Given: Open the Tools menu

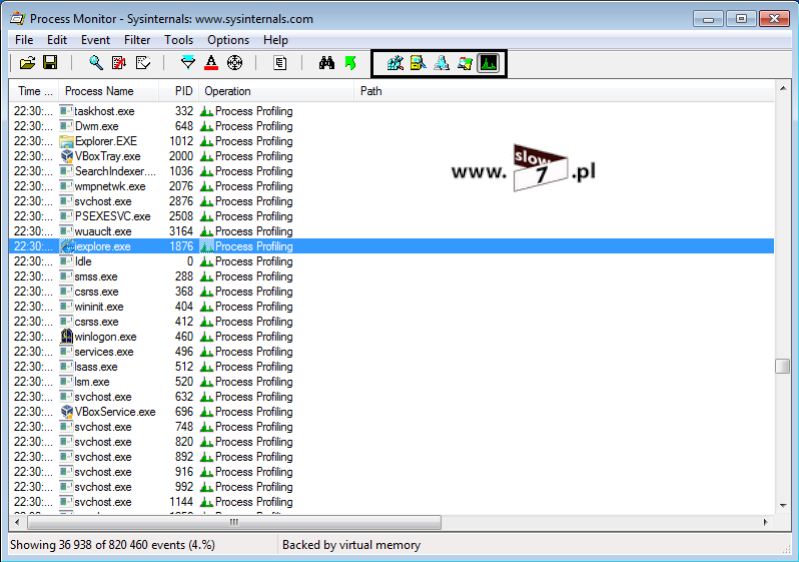Looking at the screenshot, I should coord(178,40).
